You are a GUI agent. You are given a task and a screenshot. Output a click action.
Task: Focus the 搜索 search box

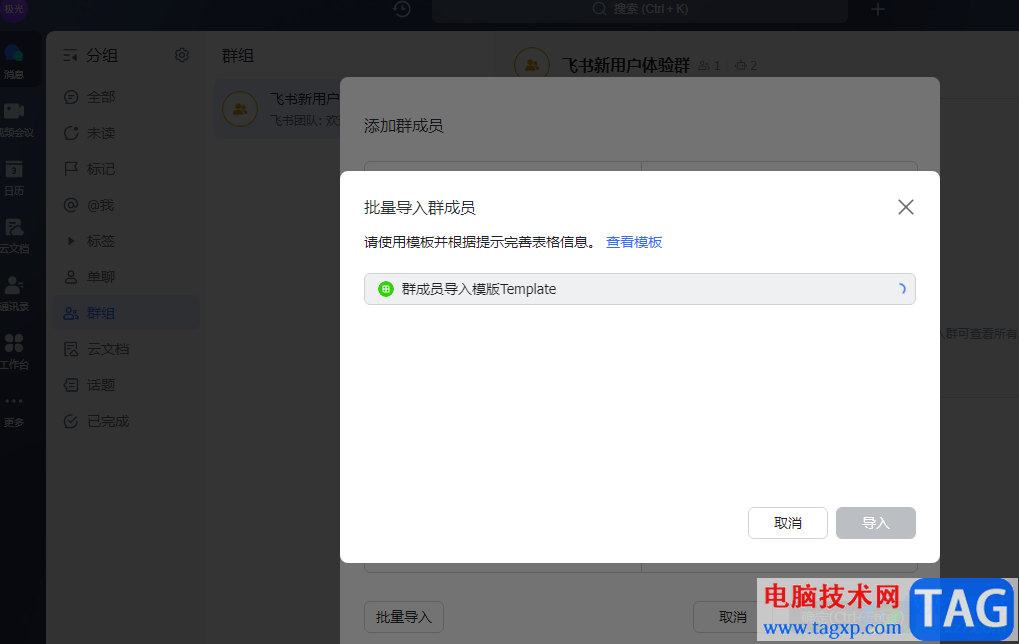(639, 9)
